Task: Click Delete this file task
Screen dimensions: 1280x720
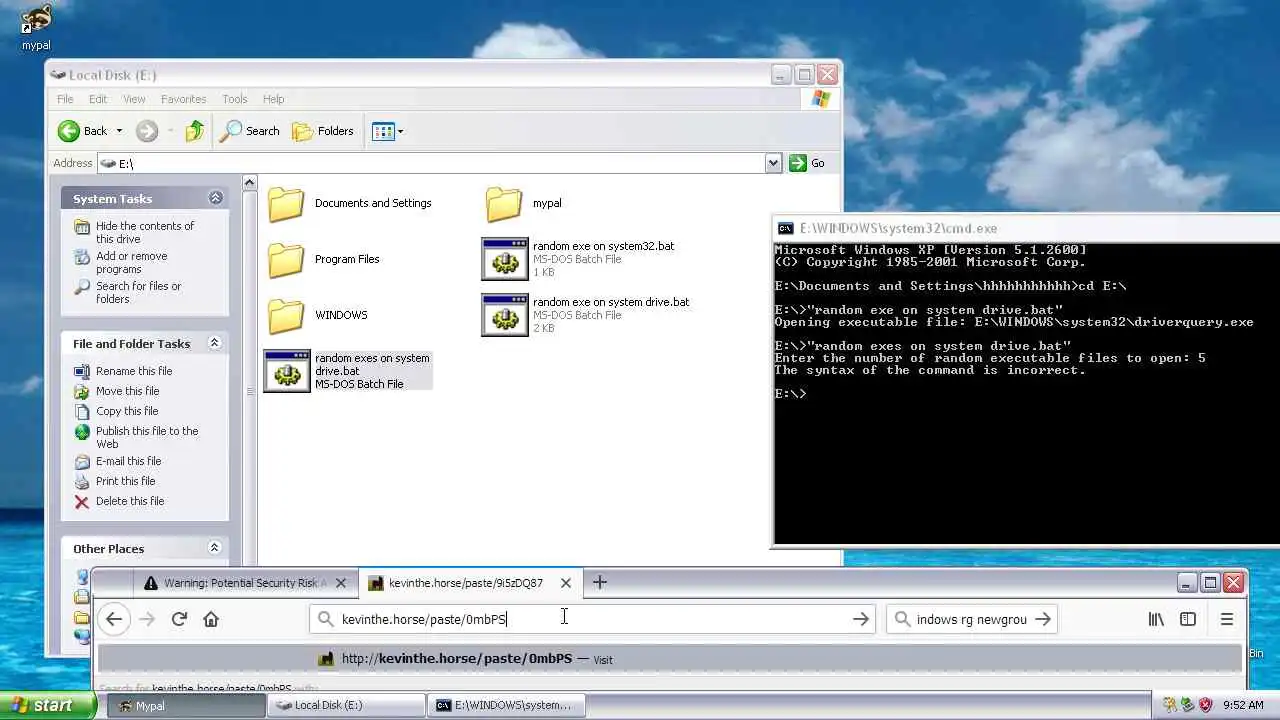Action: 130,501
